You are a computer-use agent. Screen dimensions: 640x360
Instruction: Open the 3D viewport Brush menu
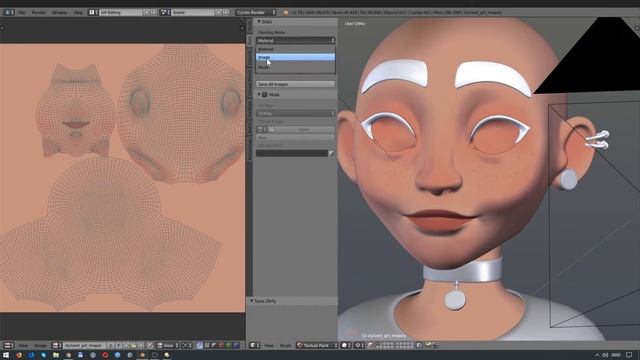285,345
